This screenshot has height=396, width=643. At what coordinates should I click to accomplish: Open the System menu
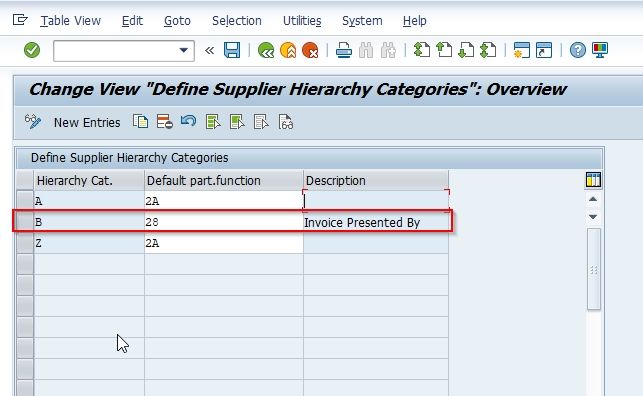coord(362,20)
